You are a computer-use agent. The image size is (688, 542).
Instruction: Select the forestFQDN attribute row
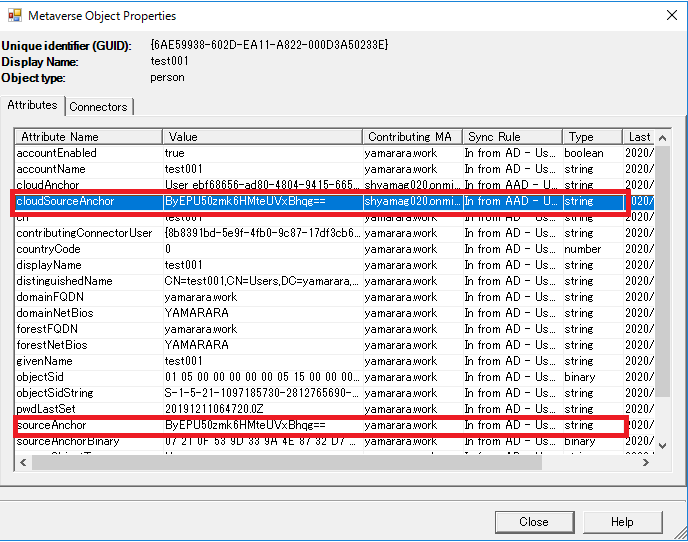click(335, 329)
